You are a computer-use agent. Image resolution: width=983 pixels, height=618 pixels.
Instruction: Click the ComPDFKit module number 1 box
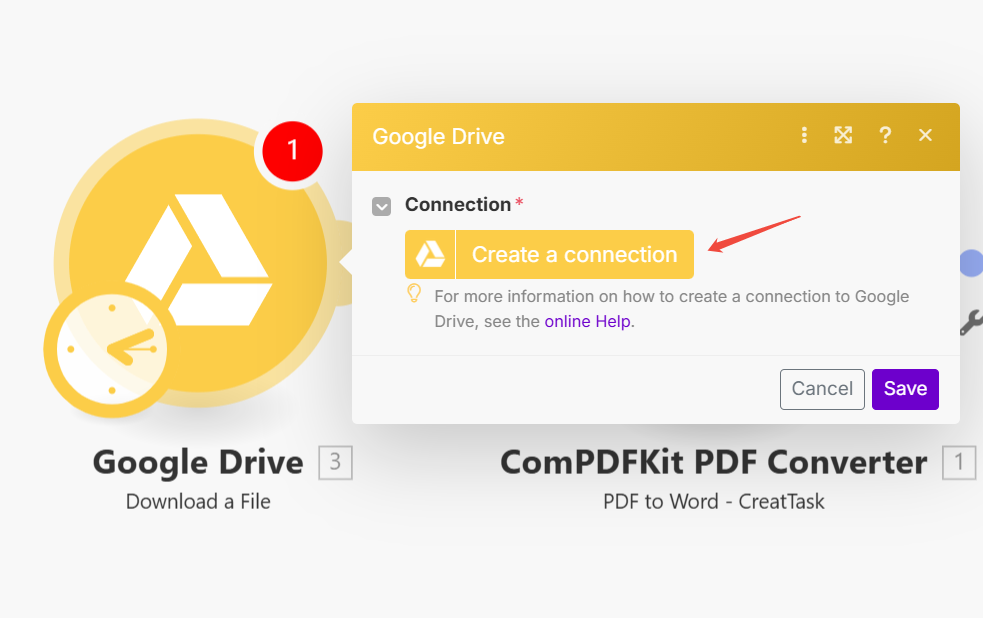tap(959, 463)
